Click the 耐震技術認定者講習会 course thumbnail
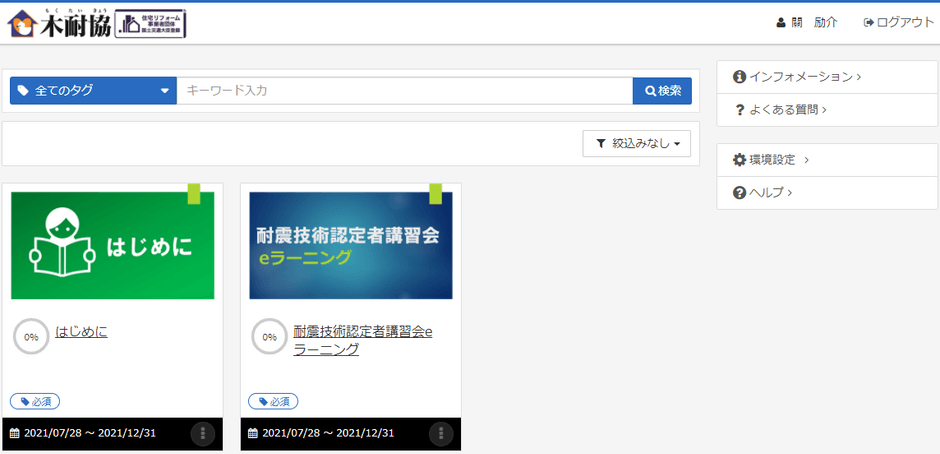The image size is (940, 454). click(x=350, y=246)
